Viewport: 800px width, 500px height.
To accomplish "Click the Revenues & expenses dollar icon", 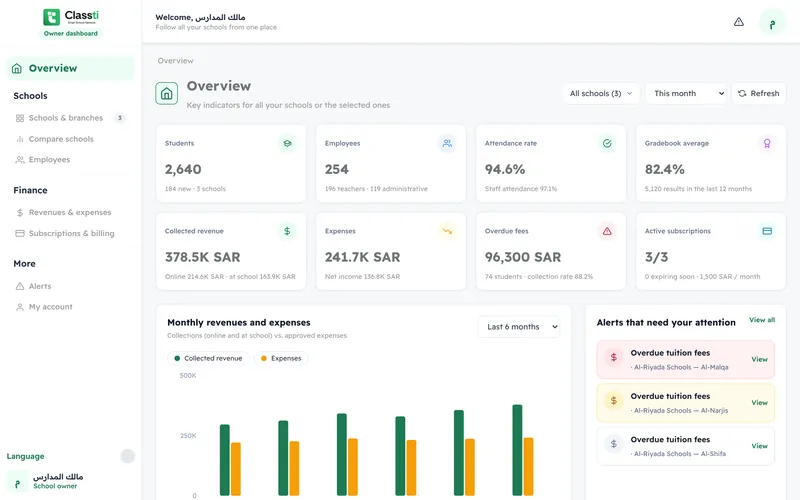I will coord(20,212).
